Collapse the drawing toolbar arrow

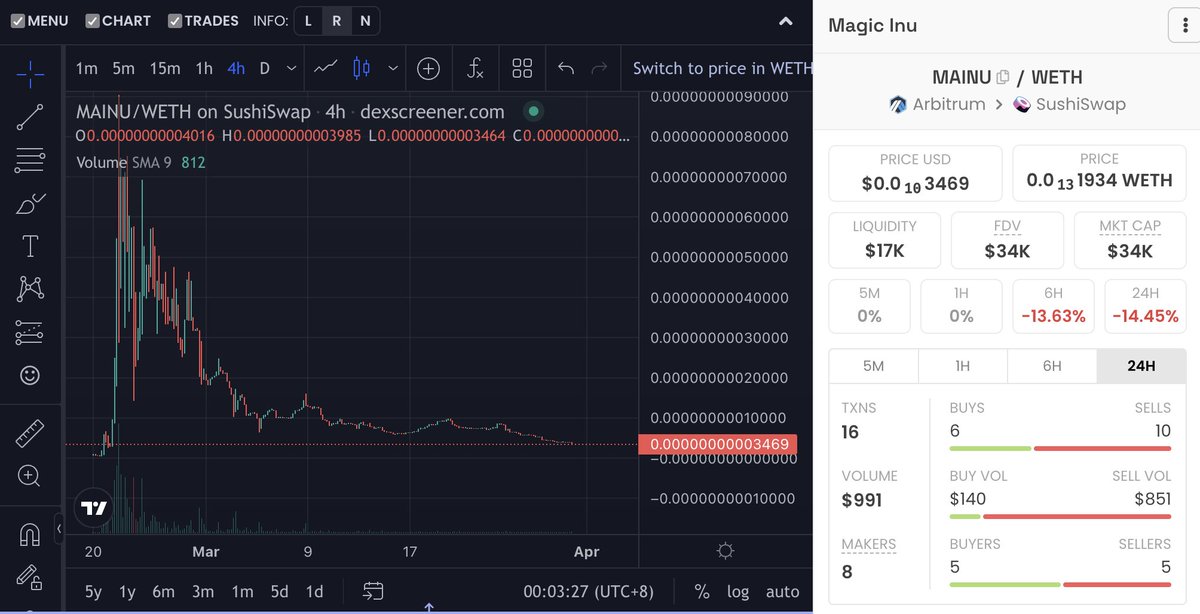click(59, 527)
